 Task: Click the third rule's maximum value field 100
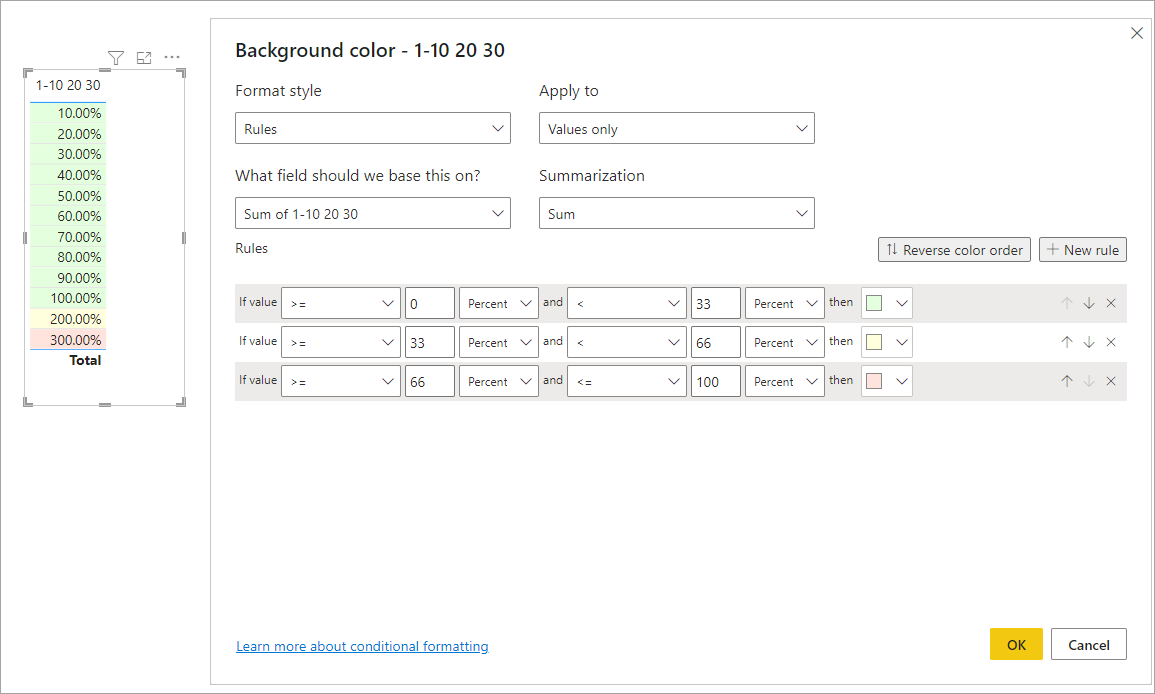pyautogui.click(x=715, y=381)
